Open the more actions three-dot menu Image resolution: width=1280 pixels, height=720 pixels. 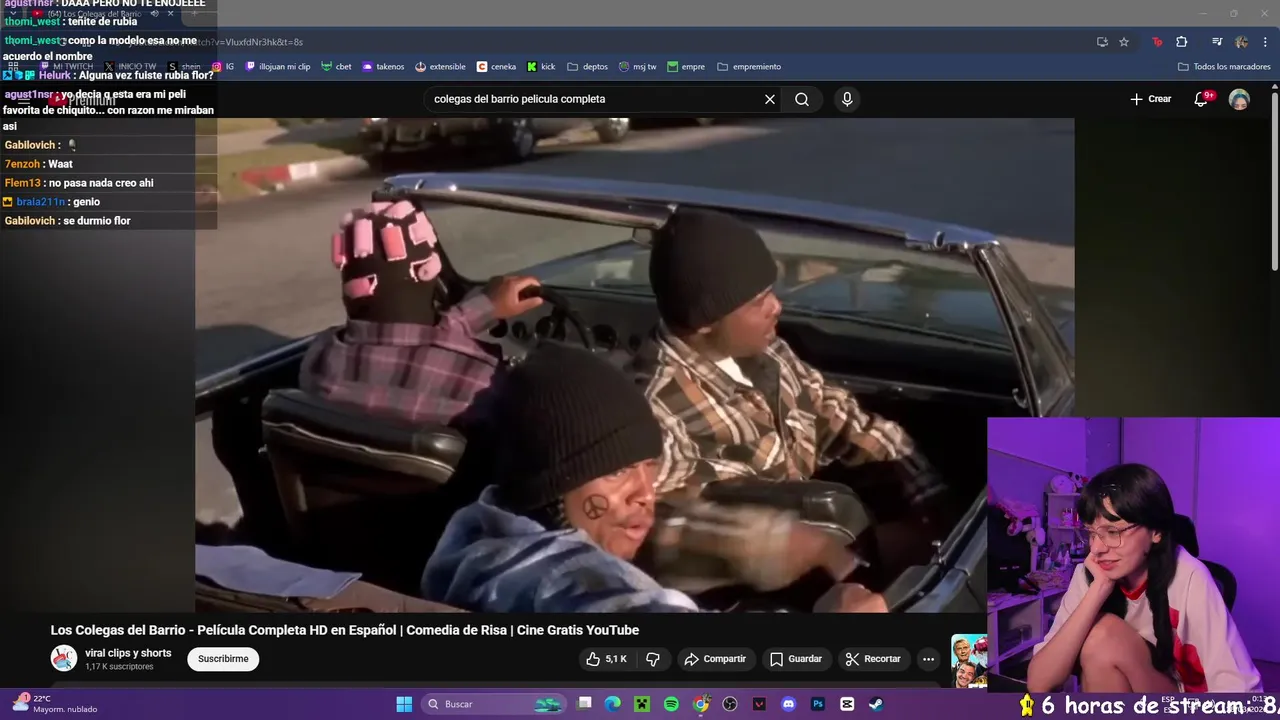coord(928,659)
